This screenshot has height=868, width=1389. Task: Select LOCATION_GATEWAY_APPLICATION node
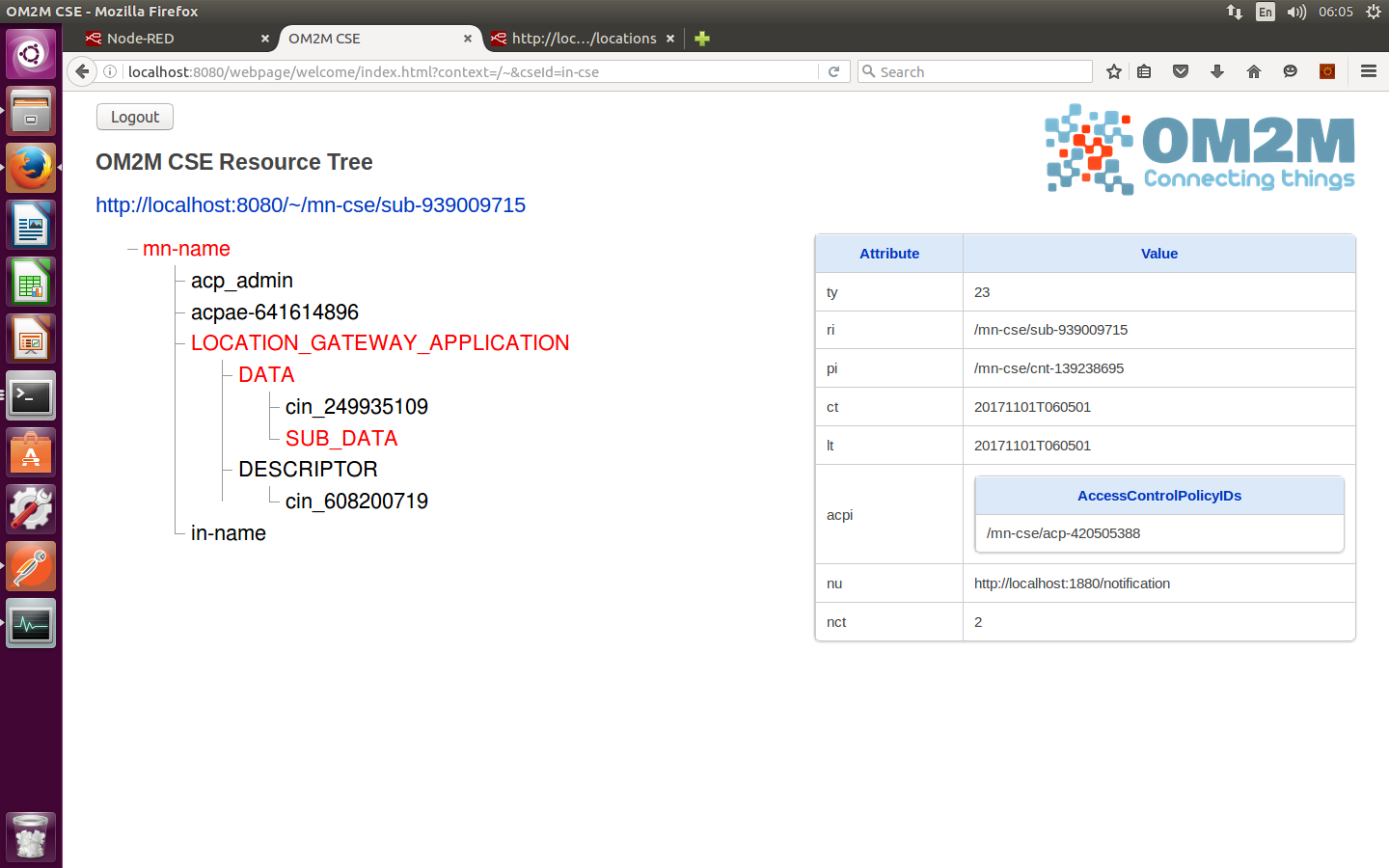[x=380, y=343]
